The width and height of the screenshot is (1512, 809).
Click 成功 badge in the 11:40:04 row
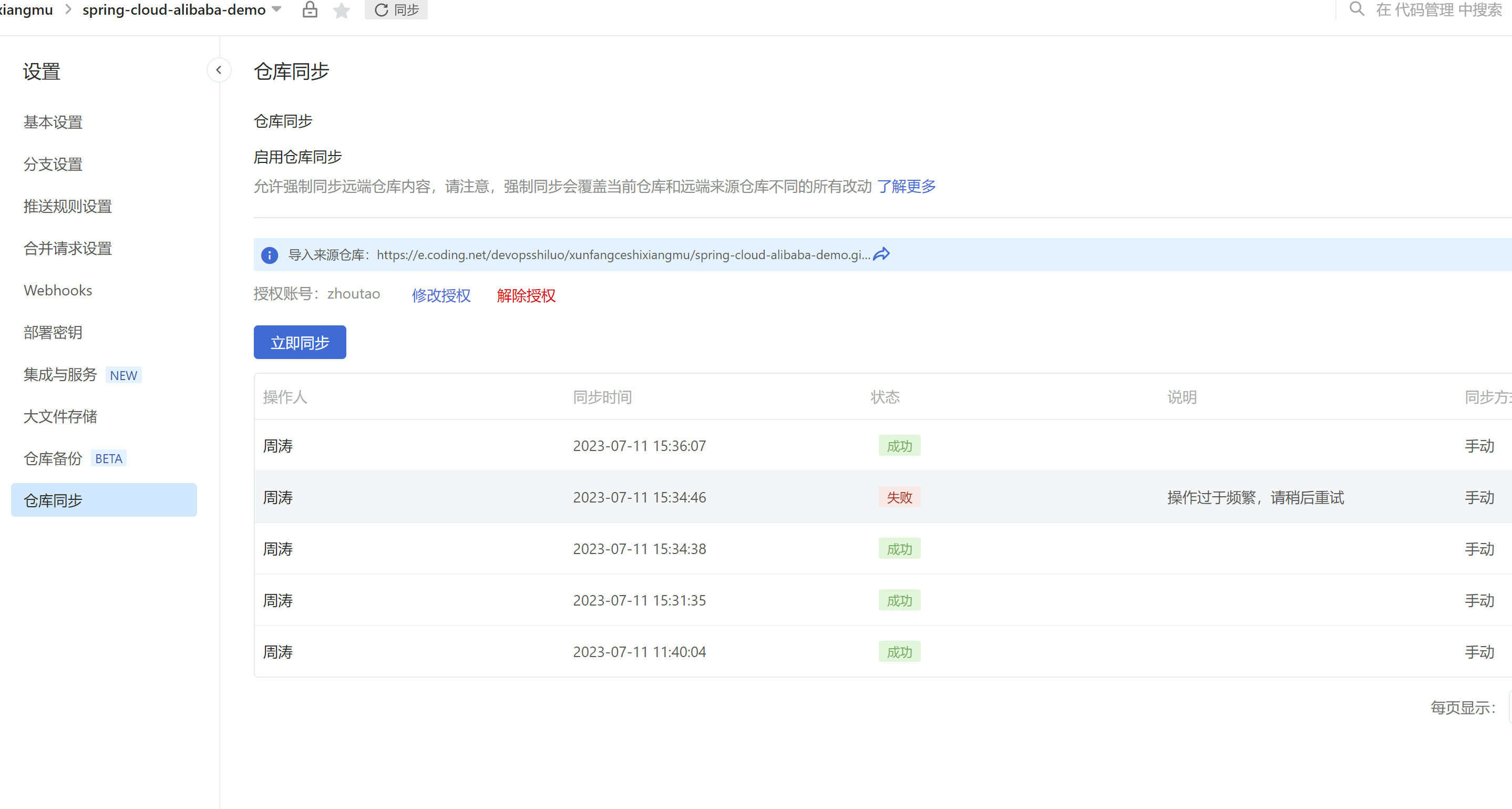point(899,652)
